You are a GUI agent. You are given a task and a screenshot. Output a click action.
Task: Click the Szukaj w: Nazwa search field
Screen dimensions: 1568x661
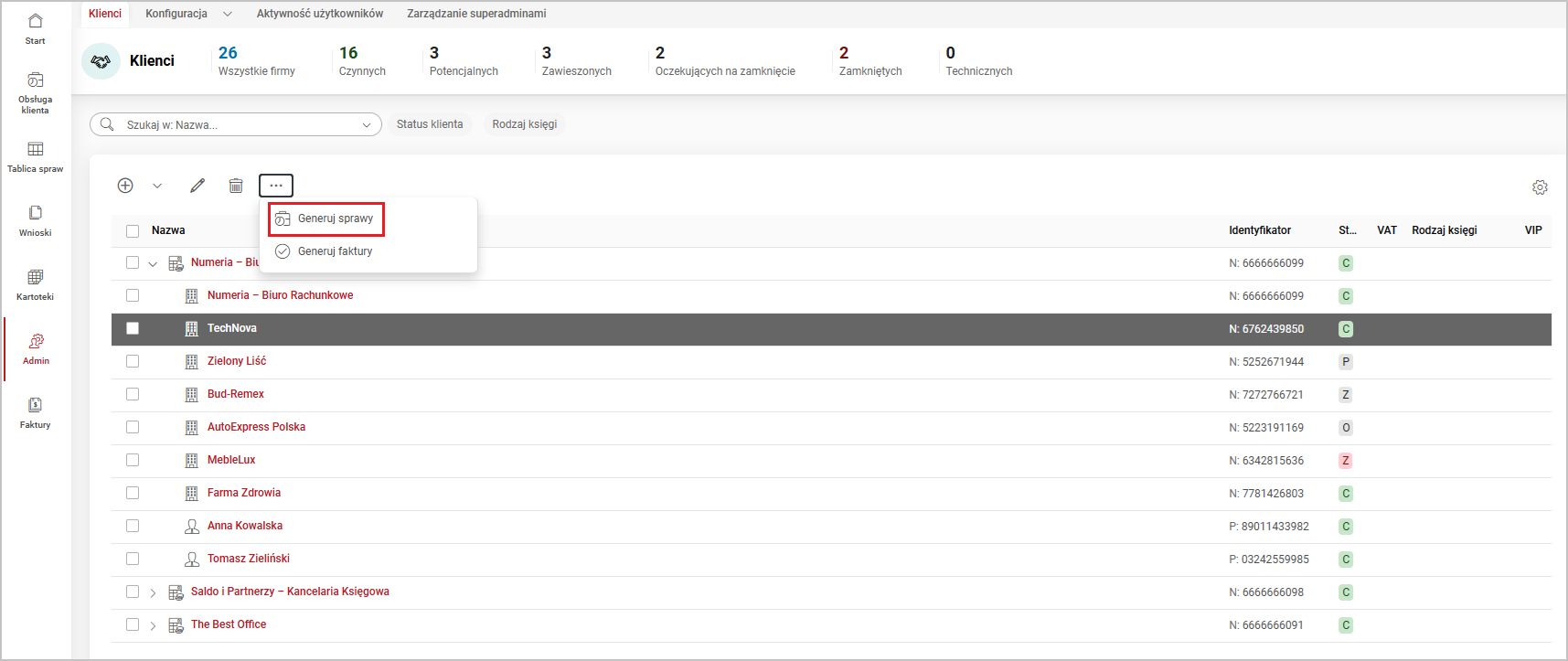[238, 124]
